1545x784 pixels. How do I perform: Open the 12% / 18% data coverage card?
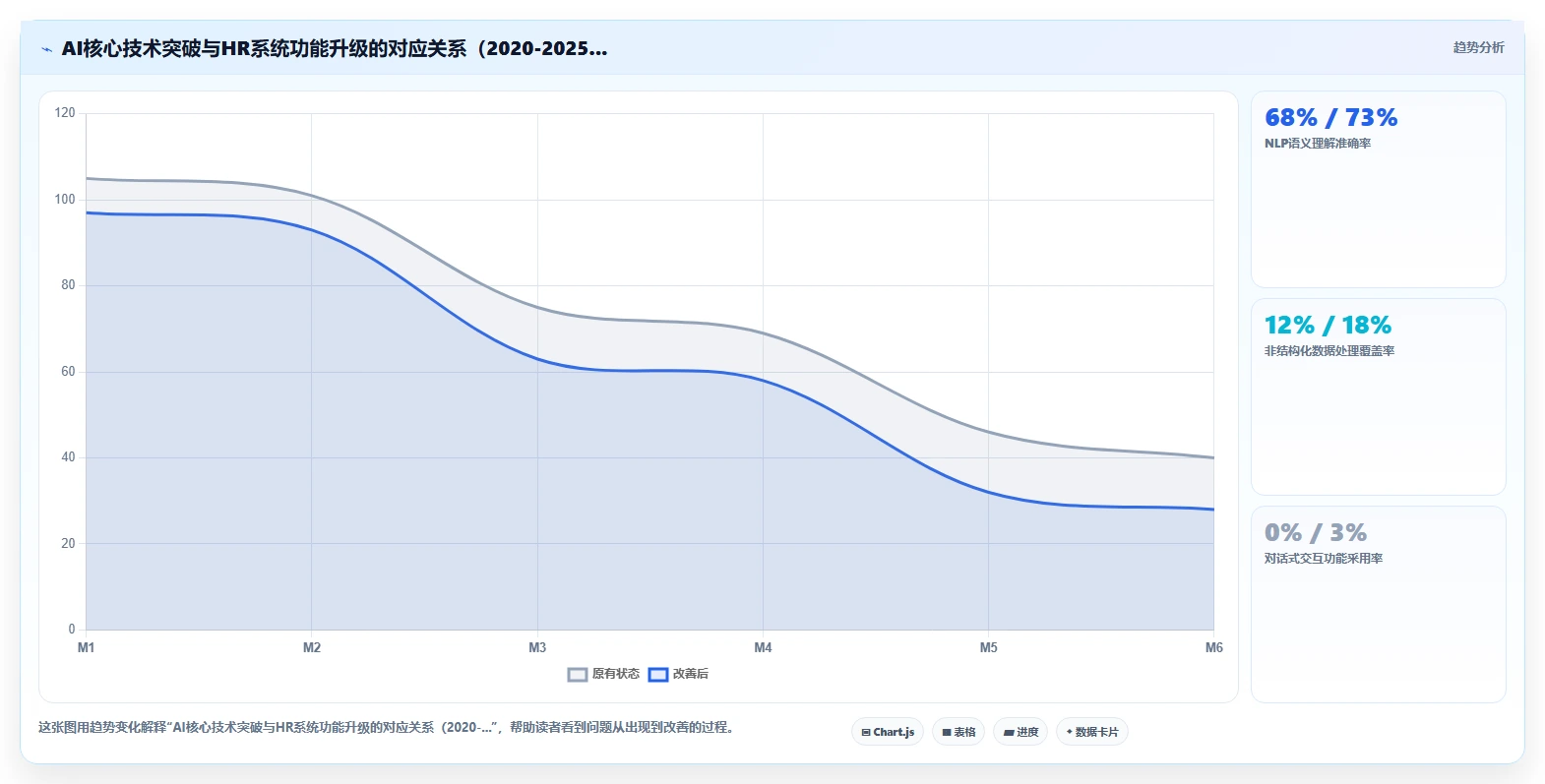[x=1378, y=396]
